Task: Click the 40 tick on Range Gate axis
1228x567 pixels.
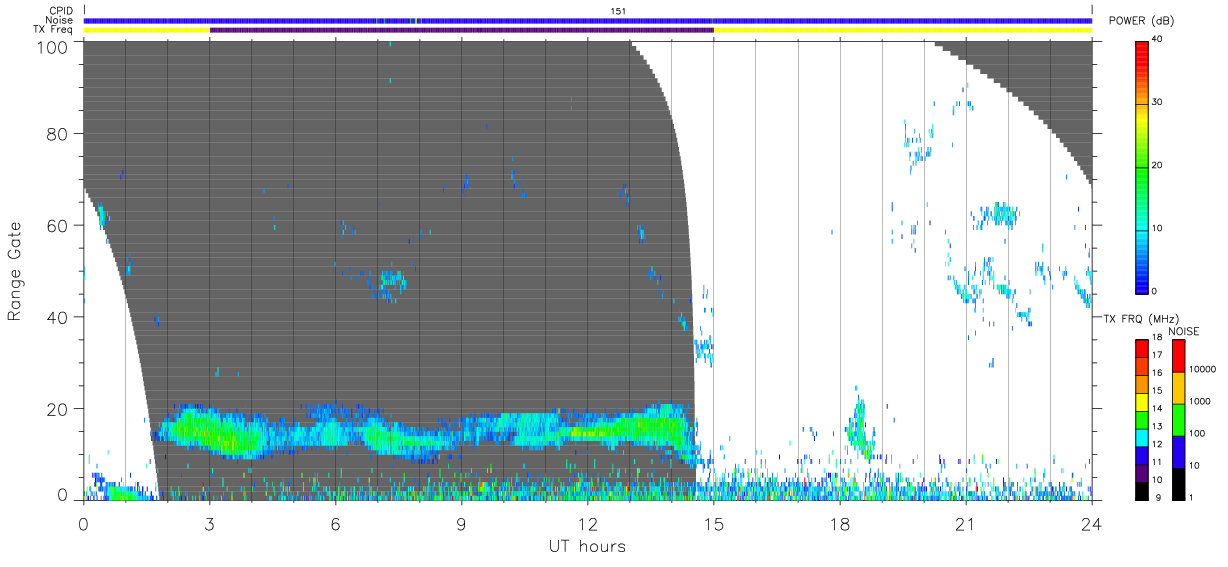Action: 59,317
